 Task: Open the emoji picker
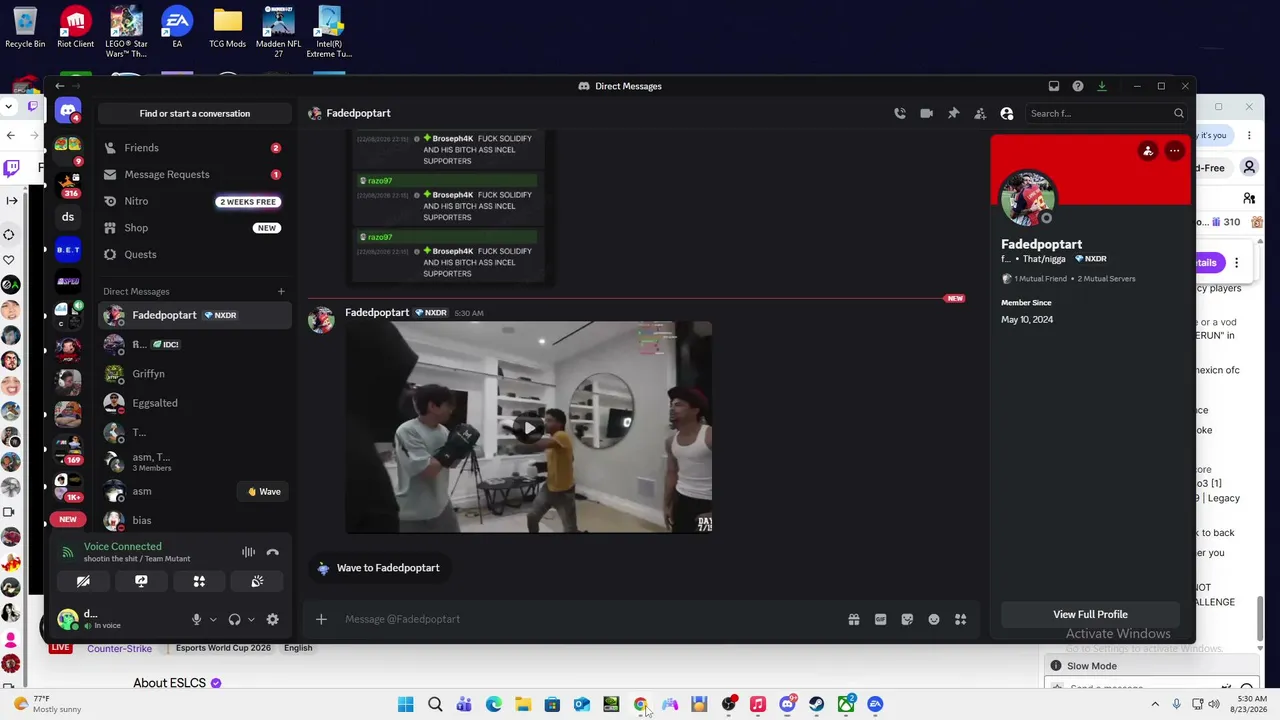tap(934, 619)
